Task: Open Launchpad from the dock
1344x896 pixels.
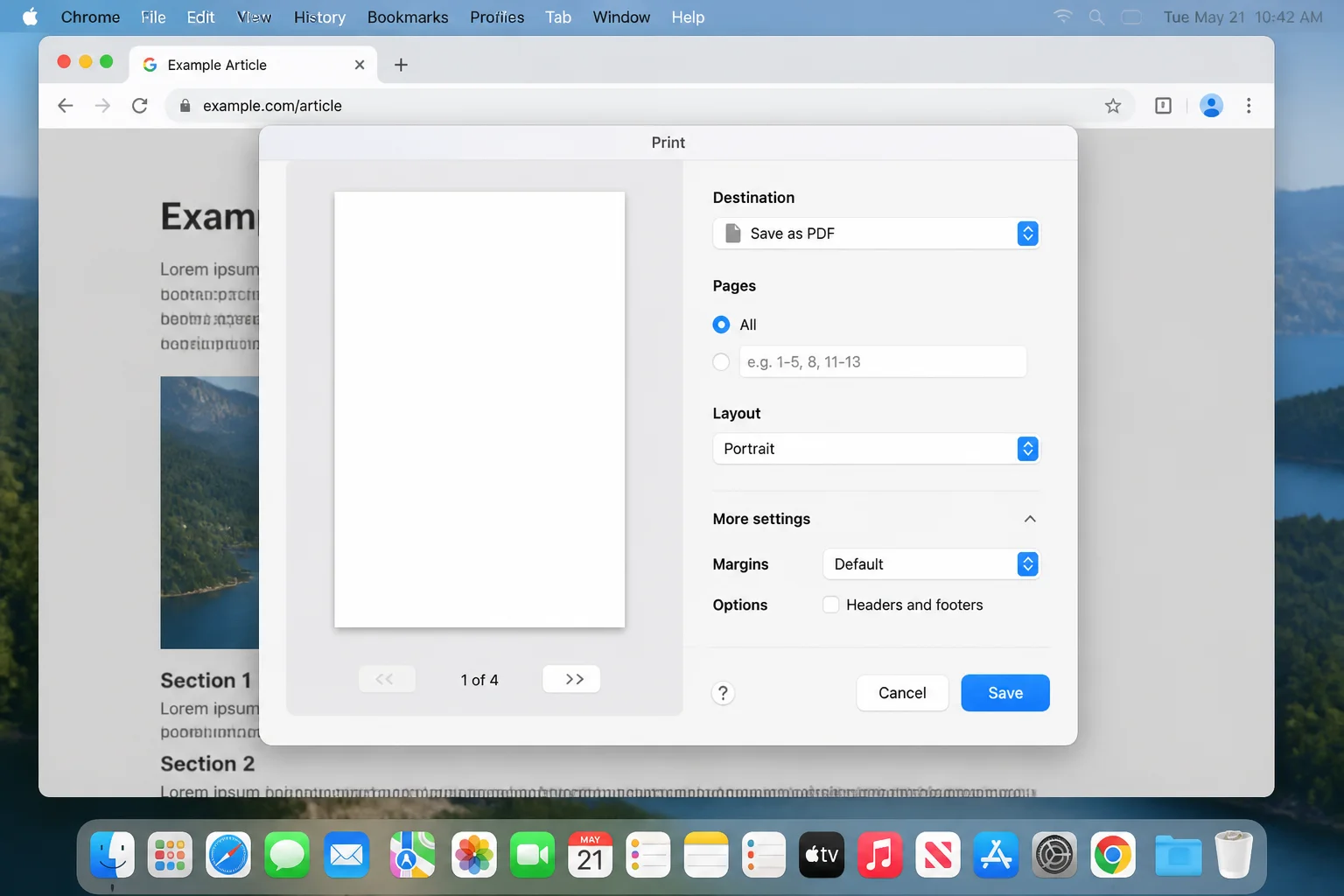Action: (x=171, y=855)
